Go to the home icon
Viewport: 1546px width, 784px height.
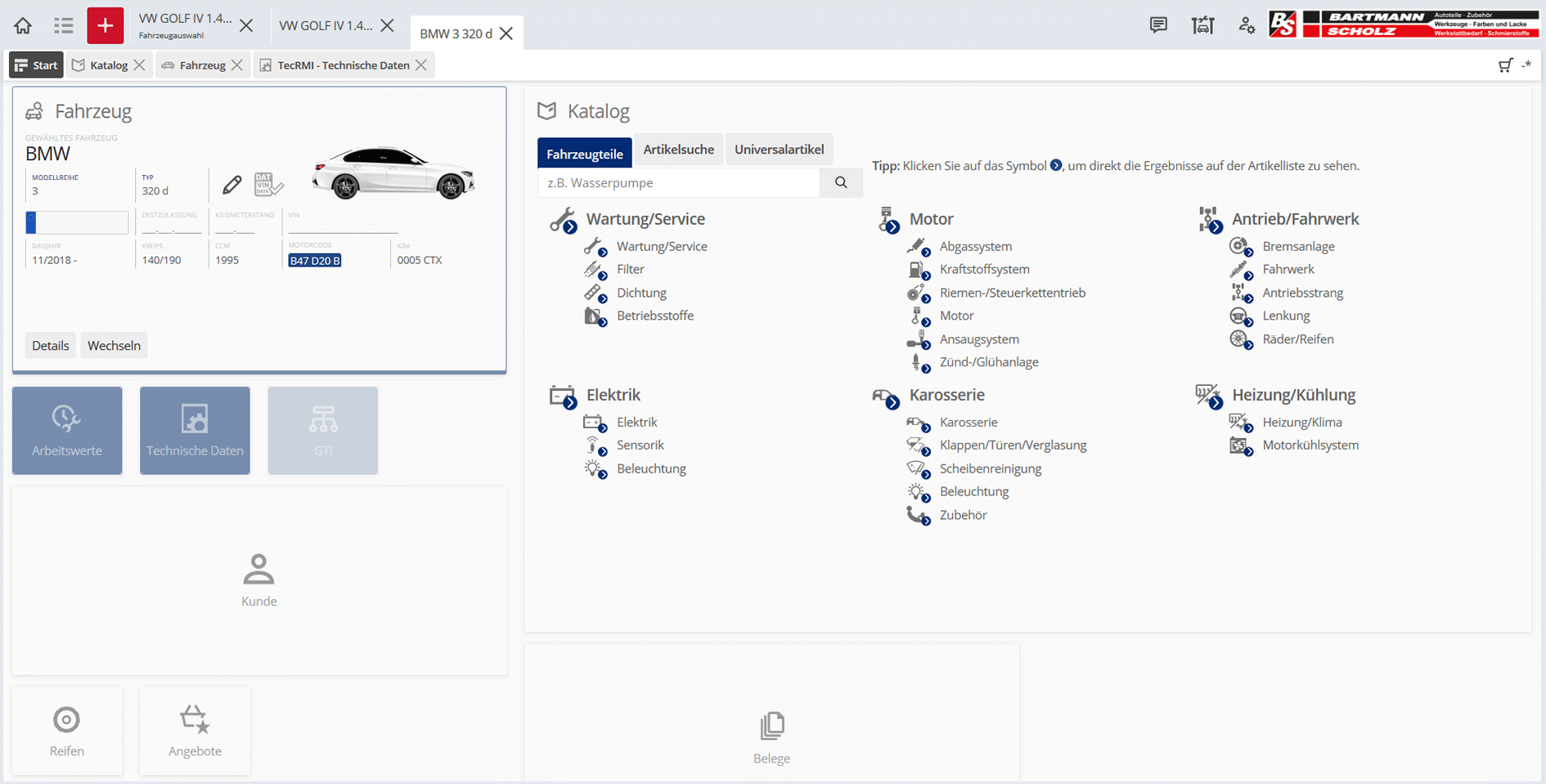point(23,25)
